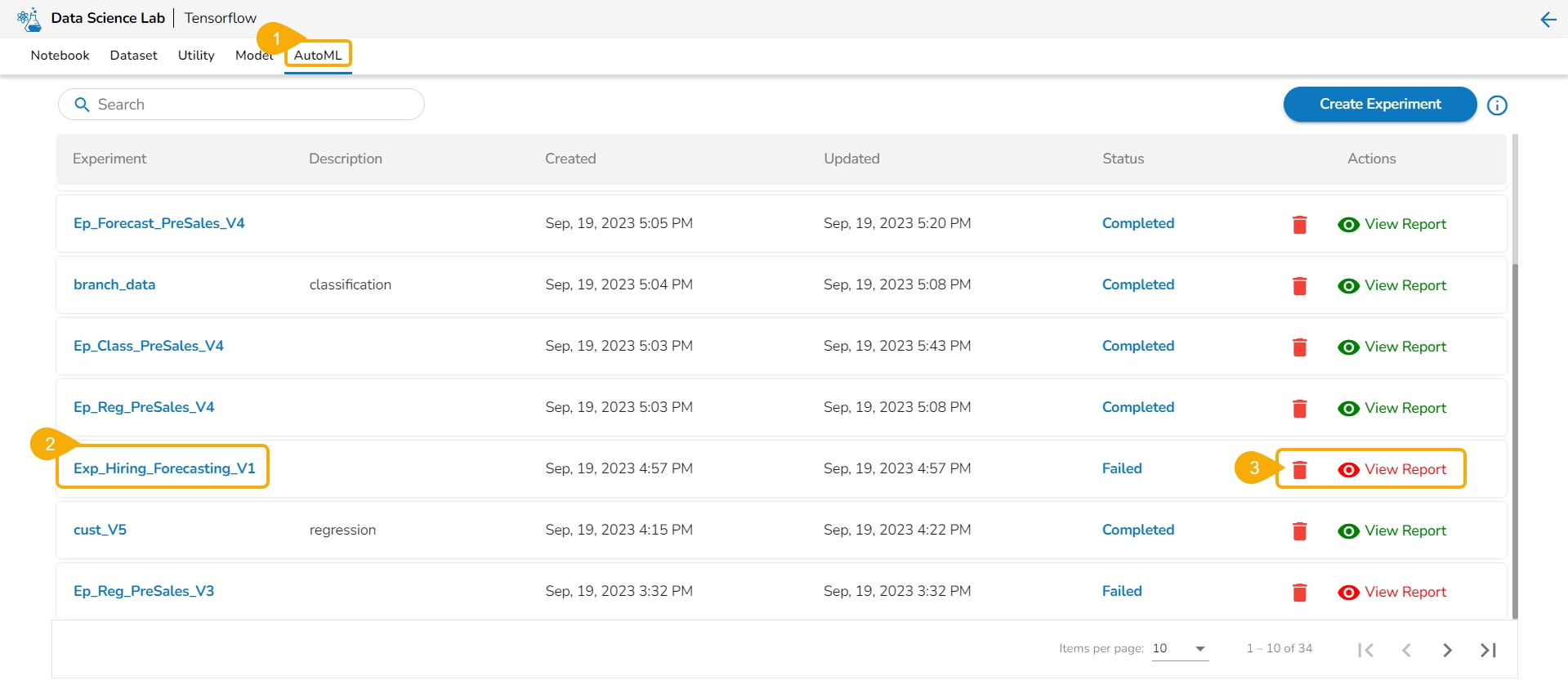This screenshot has width=1568, height=685.
Task: Go to the next page of experiments
Action: 1447,650
